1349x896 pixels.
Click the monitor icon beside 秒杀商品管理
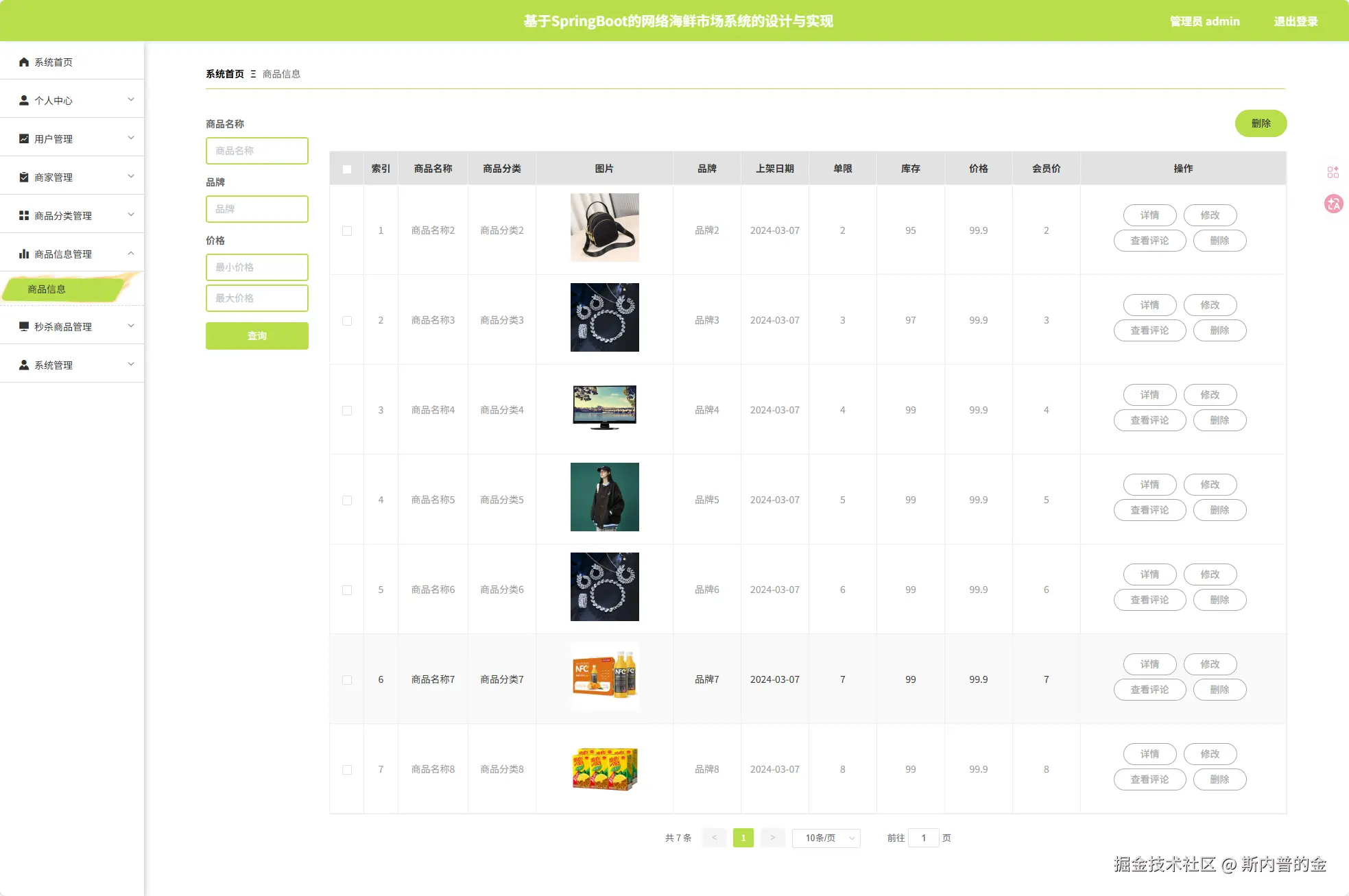(24, 327)
